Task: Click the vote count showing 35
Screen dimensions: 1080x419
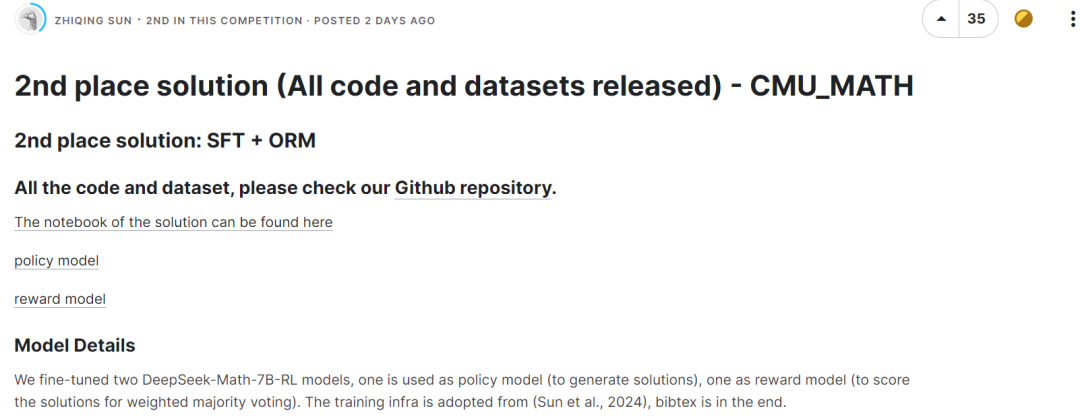Action: pyautogui.click(x=976, y=19)
